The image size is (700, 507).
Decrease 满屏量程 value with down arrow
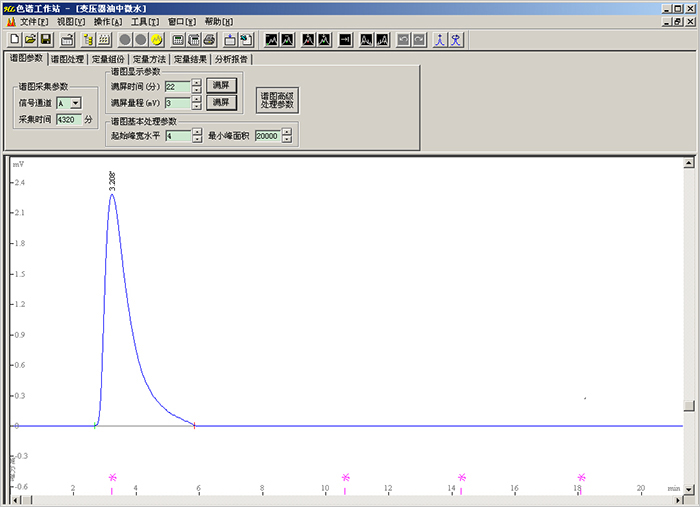196,106
